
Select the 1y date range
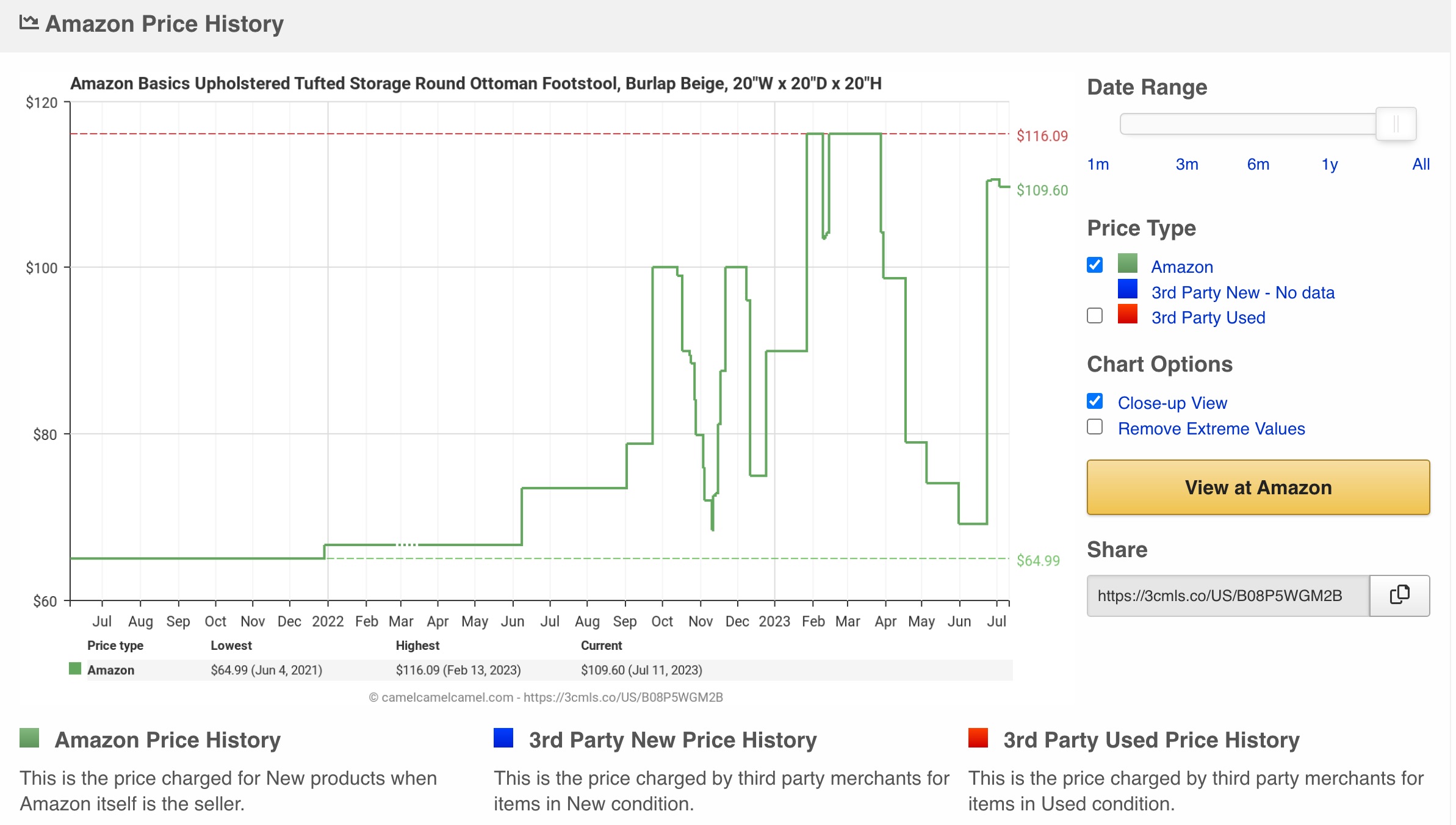tap(1330, 164)
